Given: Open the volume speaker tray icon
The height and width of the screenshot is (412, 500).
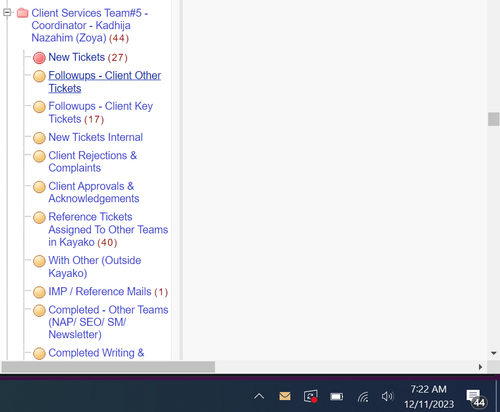Looking at the screenshot, I should pos(388,396).
